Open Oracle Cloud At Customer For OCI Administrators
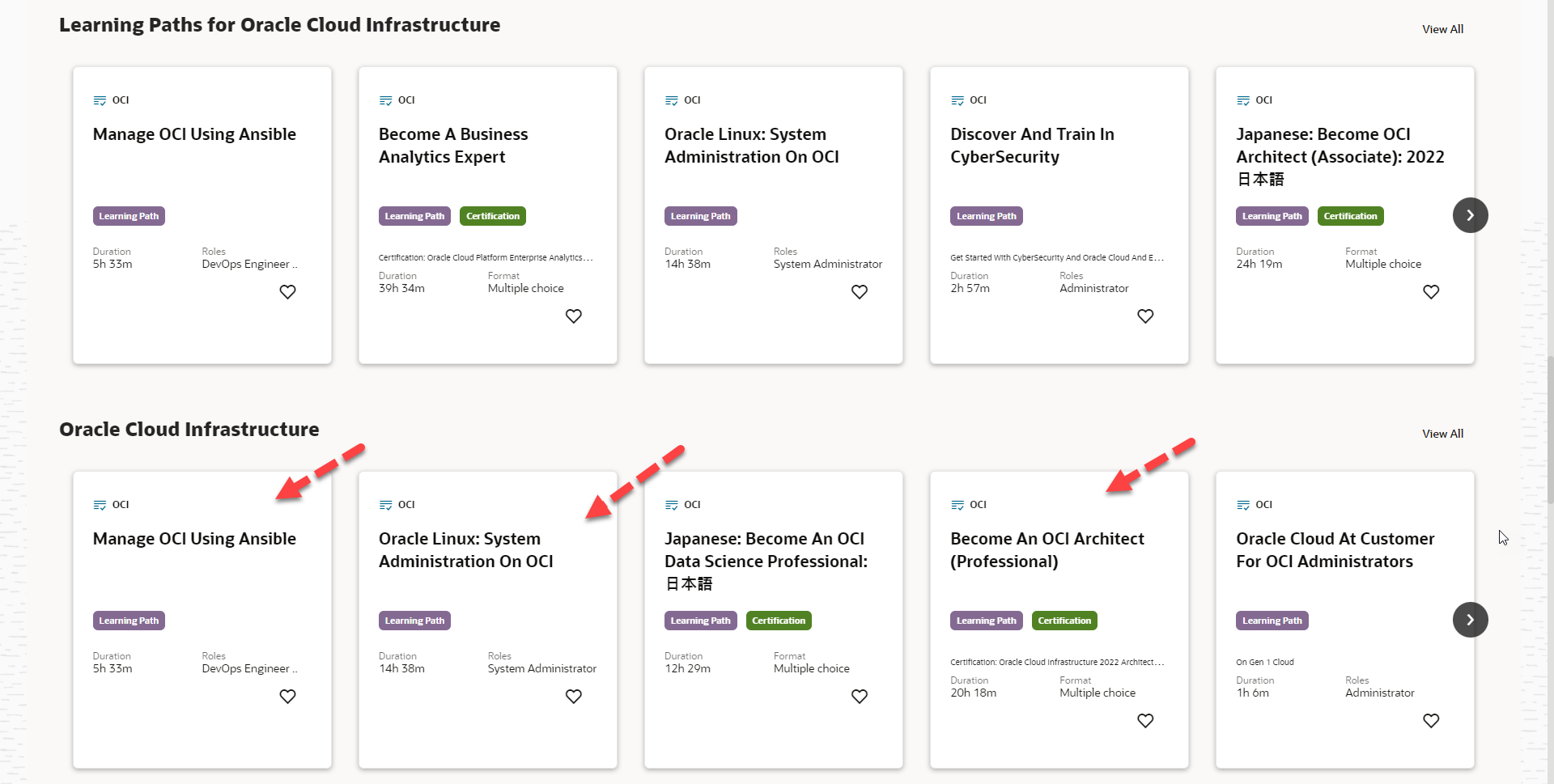 tap(1335, 550)
